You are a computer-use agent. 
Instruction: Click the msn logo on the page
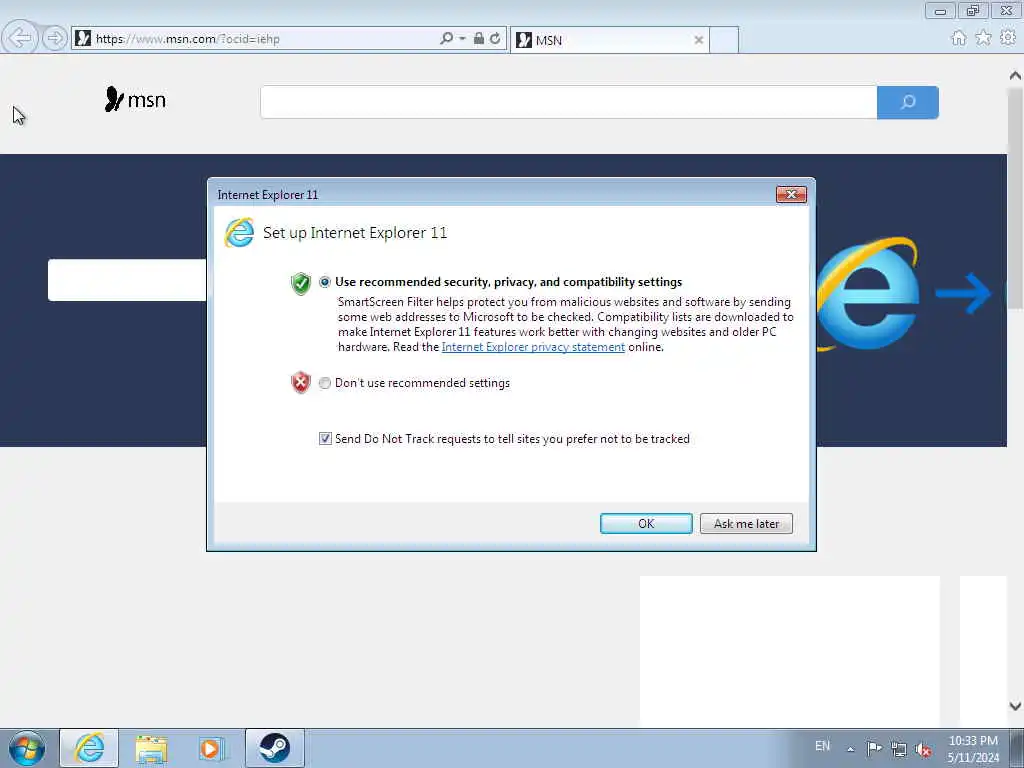coord(135,100)
